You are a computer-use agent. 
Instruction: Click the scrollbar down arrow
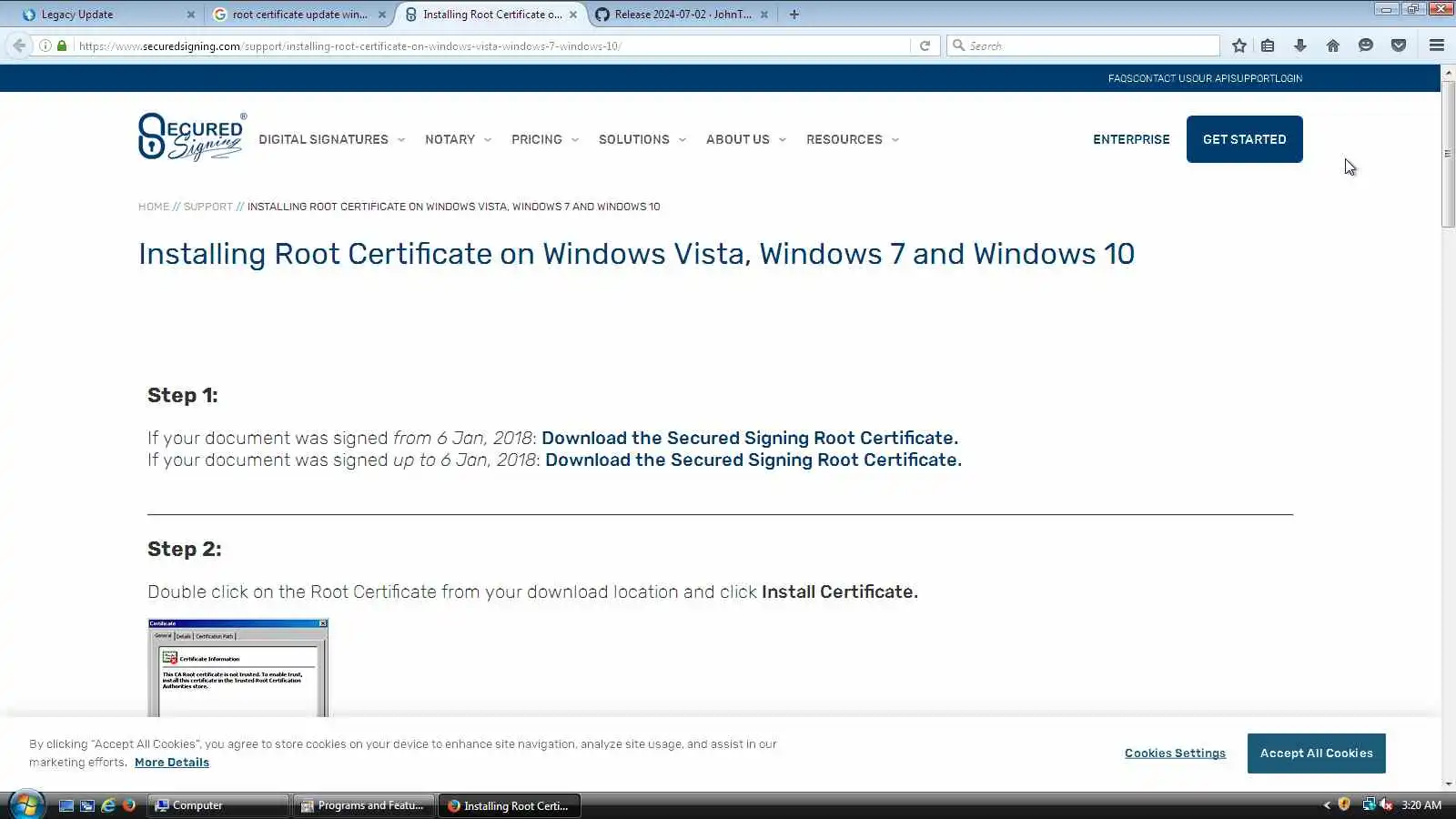(x=1448, y=784)
